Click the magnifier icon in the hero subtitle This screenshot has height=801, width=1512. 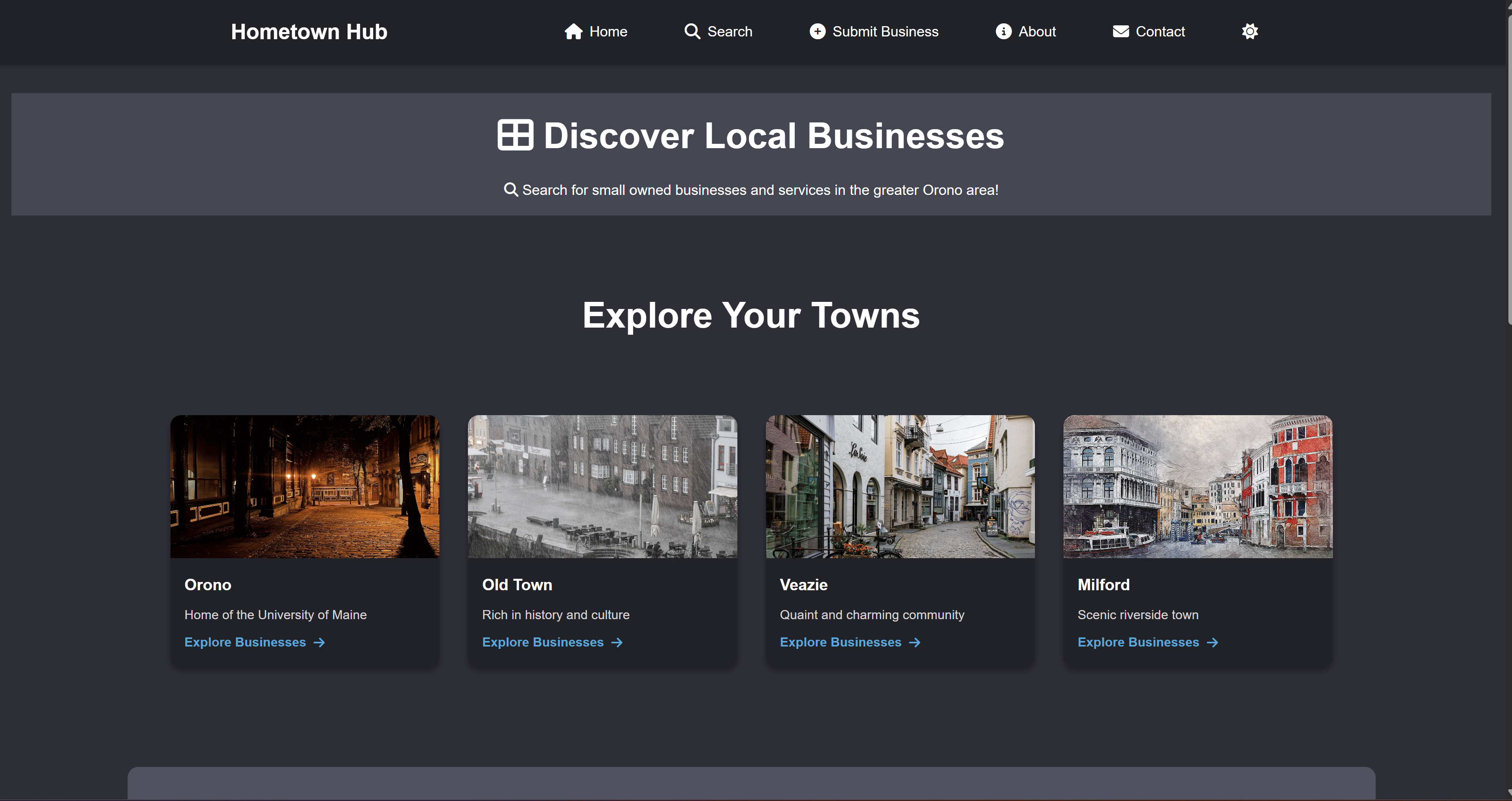tap(511, 189)
